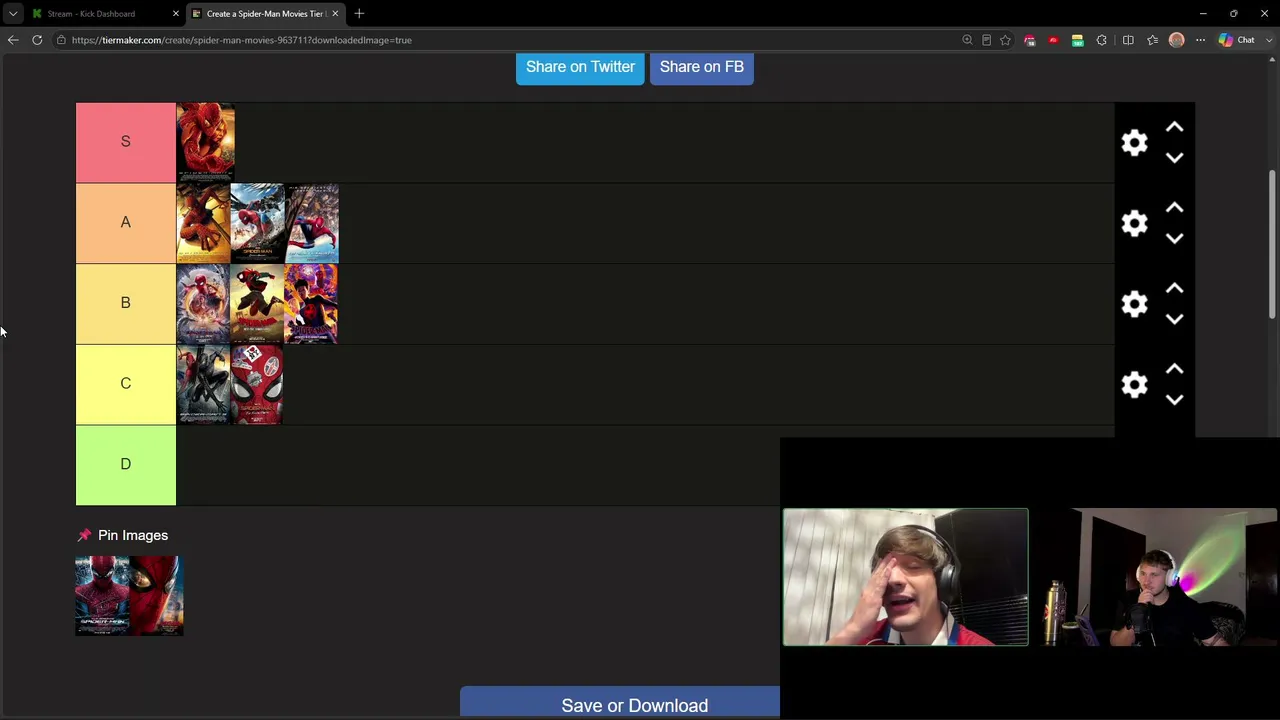The image size is (1280, 720).
Task: Click the tiermaker.com address bar URL
Action: click(242, 40)
